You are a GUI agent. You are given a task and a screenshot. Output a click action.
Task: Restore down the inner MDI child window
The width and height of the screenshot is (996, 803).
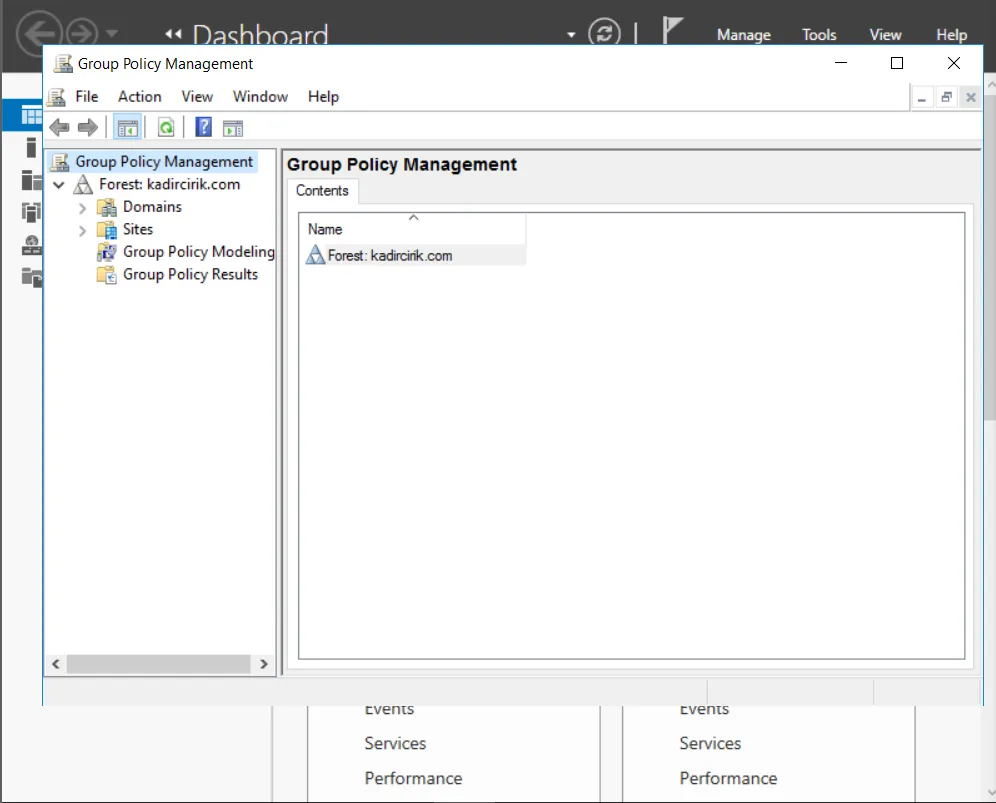946,98
